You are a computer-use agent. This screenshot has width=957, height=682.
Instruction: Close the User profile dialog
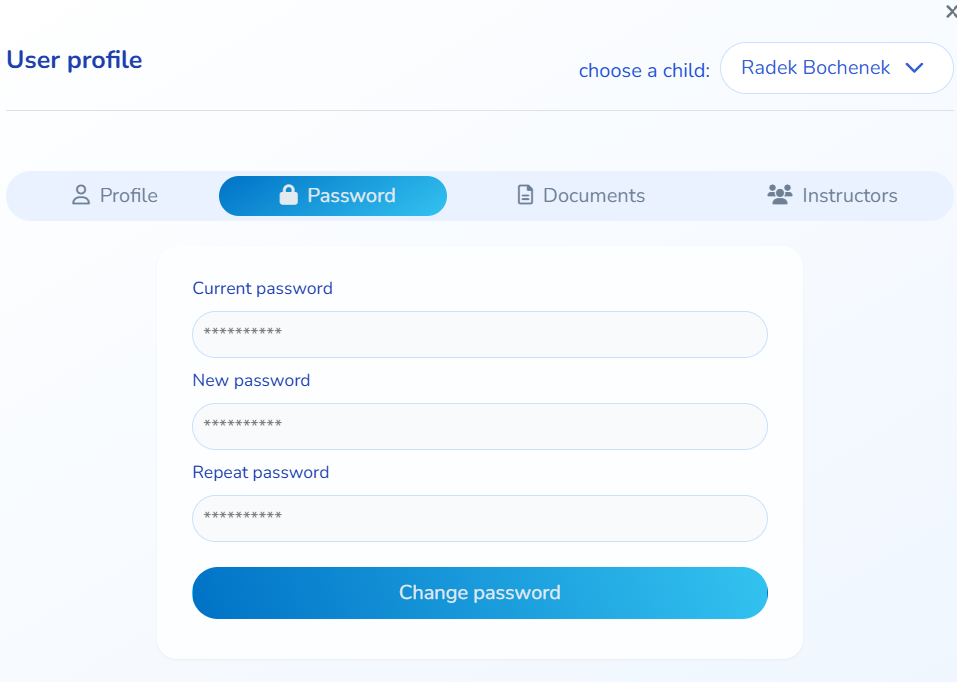(x=950, y=12)
